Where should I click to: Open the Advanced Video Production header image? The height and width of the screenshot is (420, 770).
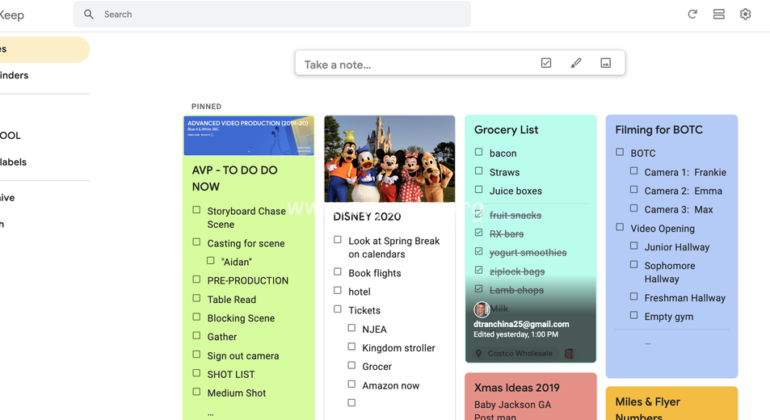[248, 136]
